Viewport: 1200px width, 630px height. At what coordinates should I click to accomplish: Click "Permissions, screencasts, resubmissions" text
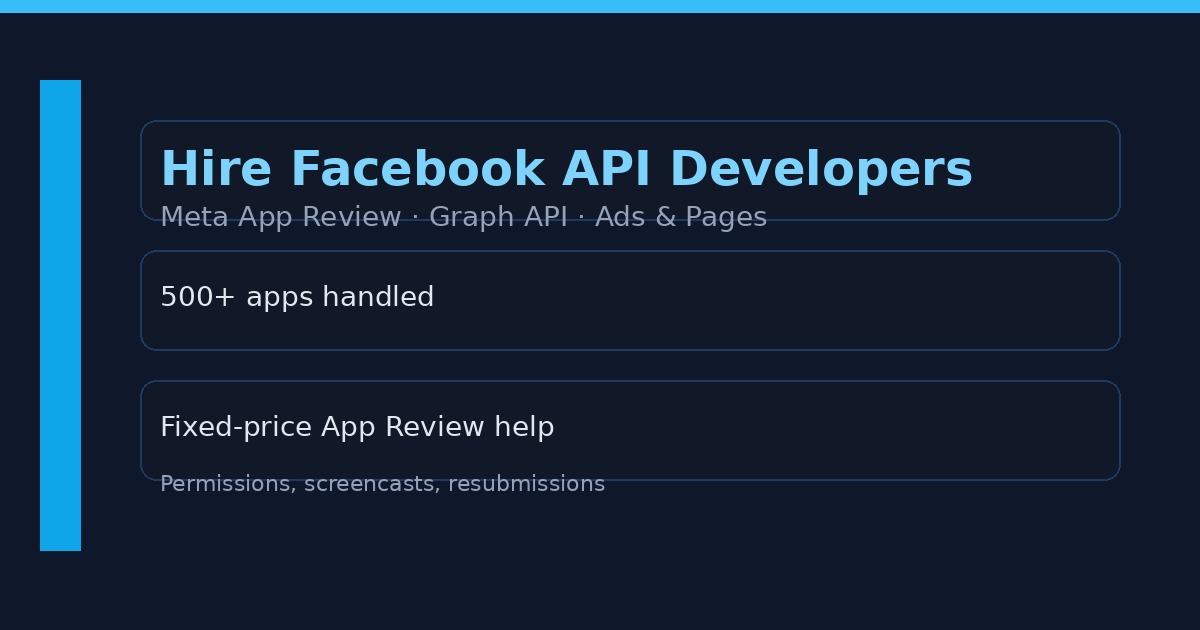click(382, 484)
